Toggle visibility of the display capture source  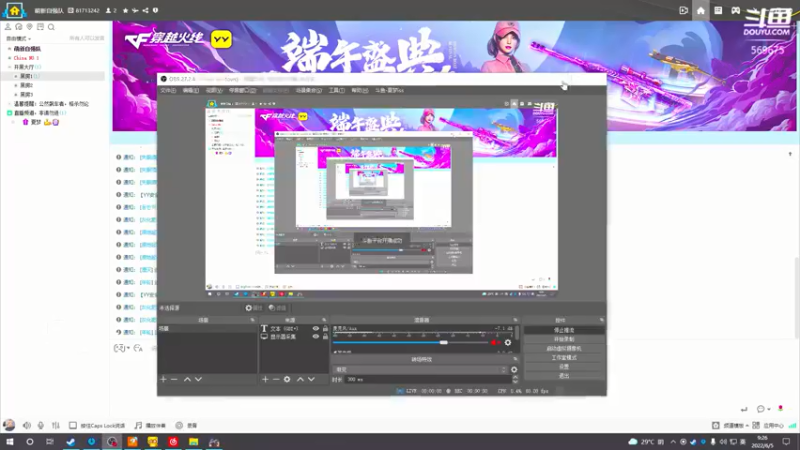tap(315, 337)
